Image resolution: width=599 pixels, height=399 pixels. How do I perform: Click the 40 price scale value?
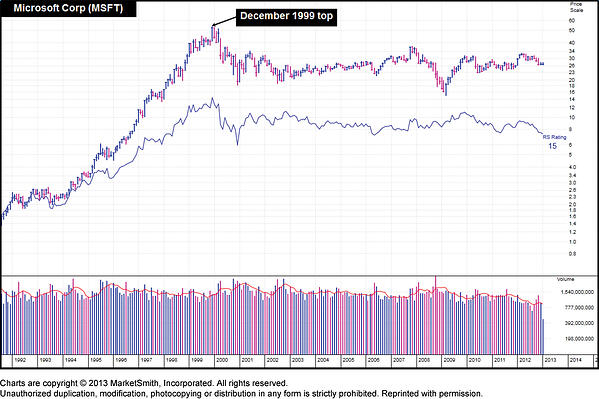572,43
